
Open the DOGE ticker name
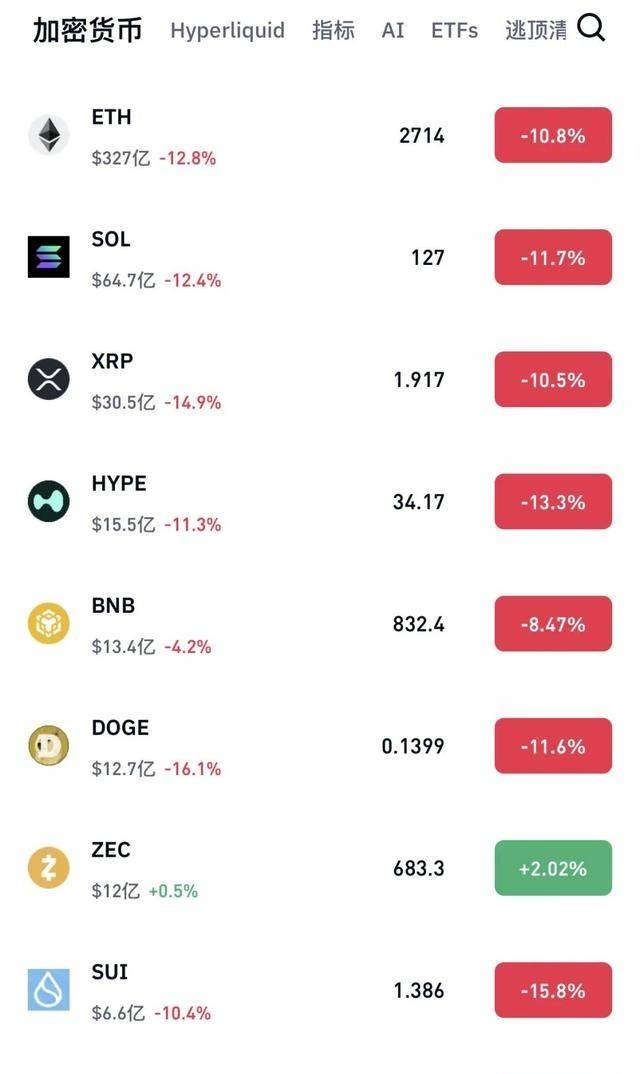coord(120,728)
